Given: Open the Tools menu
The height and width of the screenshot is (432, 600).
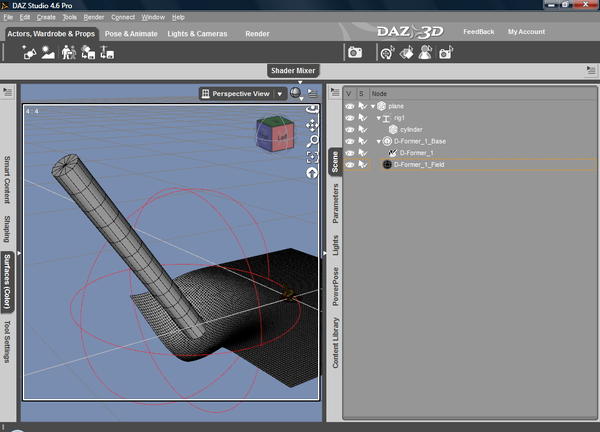Looking at the screenshot, I should [69, 17].
